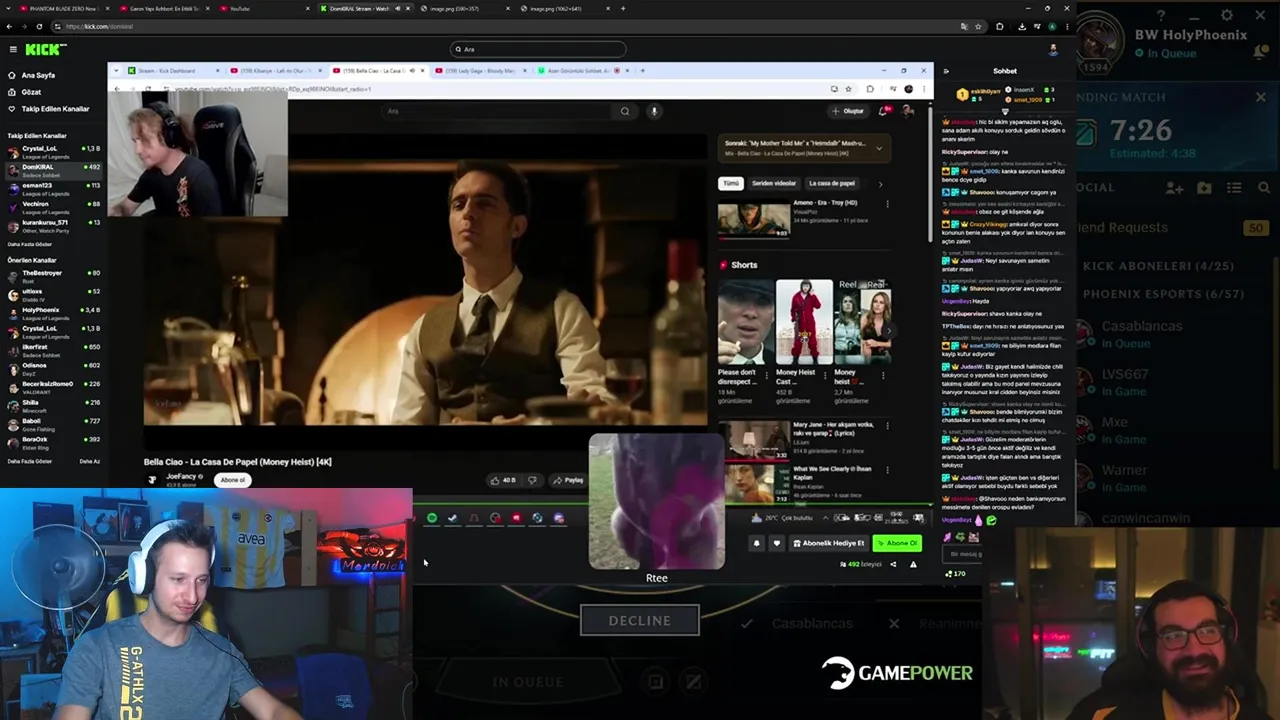1280x720 pixels.
Task: Open Crystal_LoL channel in followed list
Action: (52, 150)
